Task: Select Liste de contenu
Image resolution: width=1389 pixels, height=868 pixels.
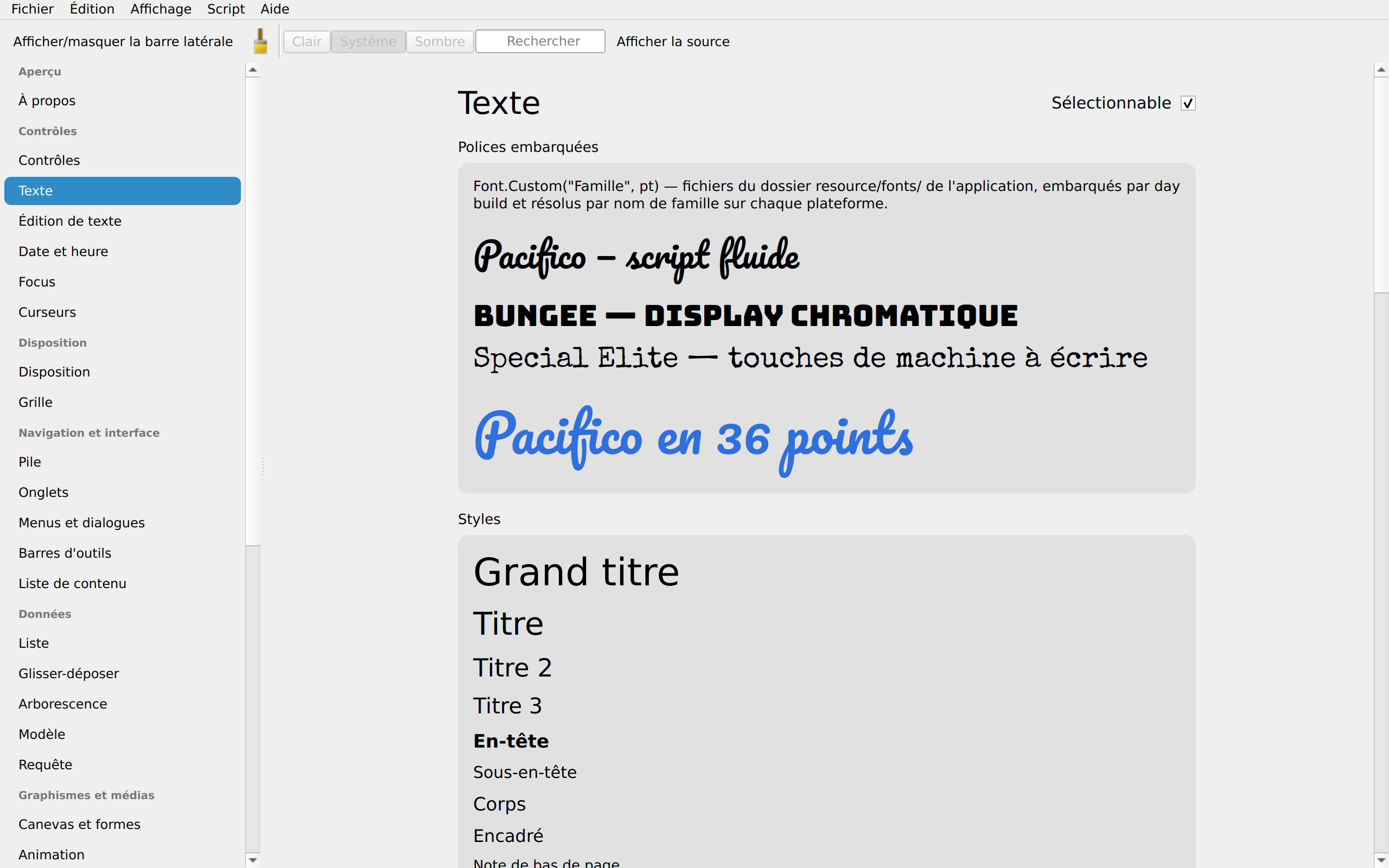Action: tap(122, 584)
